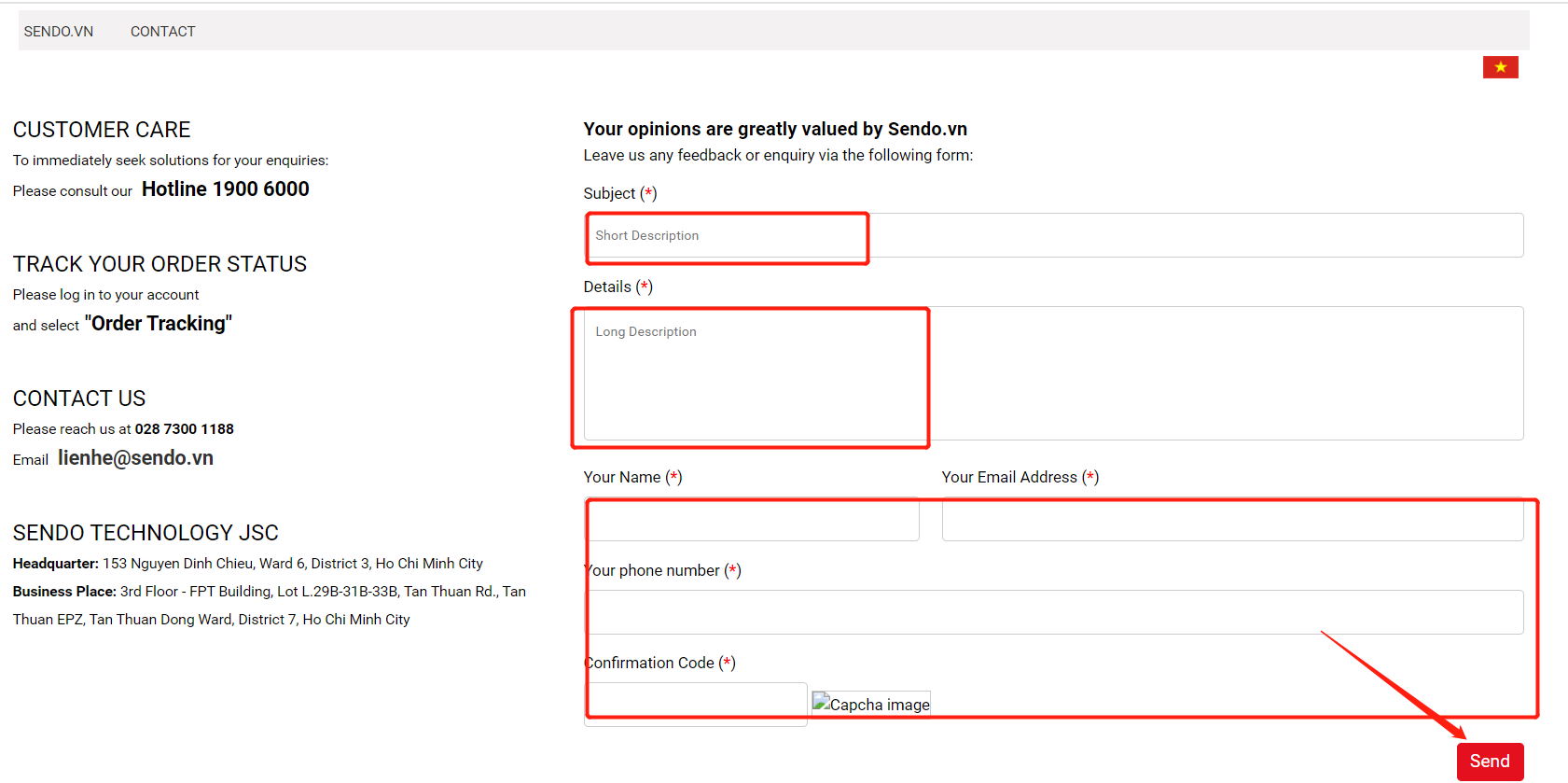Image resolution: width=1568 pixels, height=783 pixels.
Task: Click the Headquarter address line
Action: [247, 564]
